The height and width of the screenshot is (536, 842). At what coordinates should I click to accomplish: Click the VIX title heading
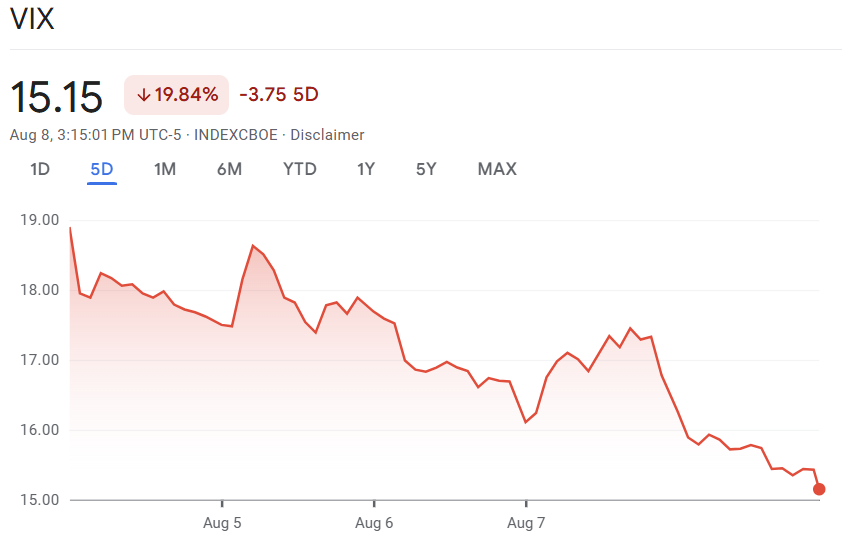(x=32, y=20)
